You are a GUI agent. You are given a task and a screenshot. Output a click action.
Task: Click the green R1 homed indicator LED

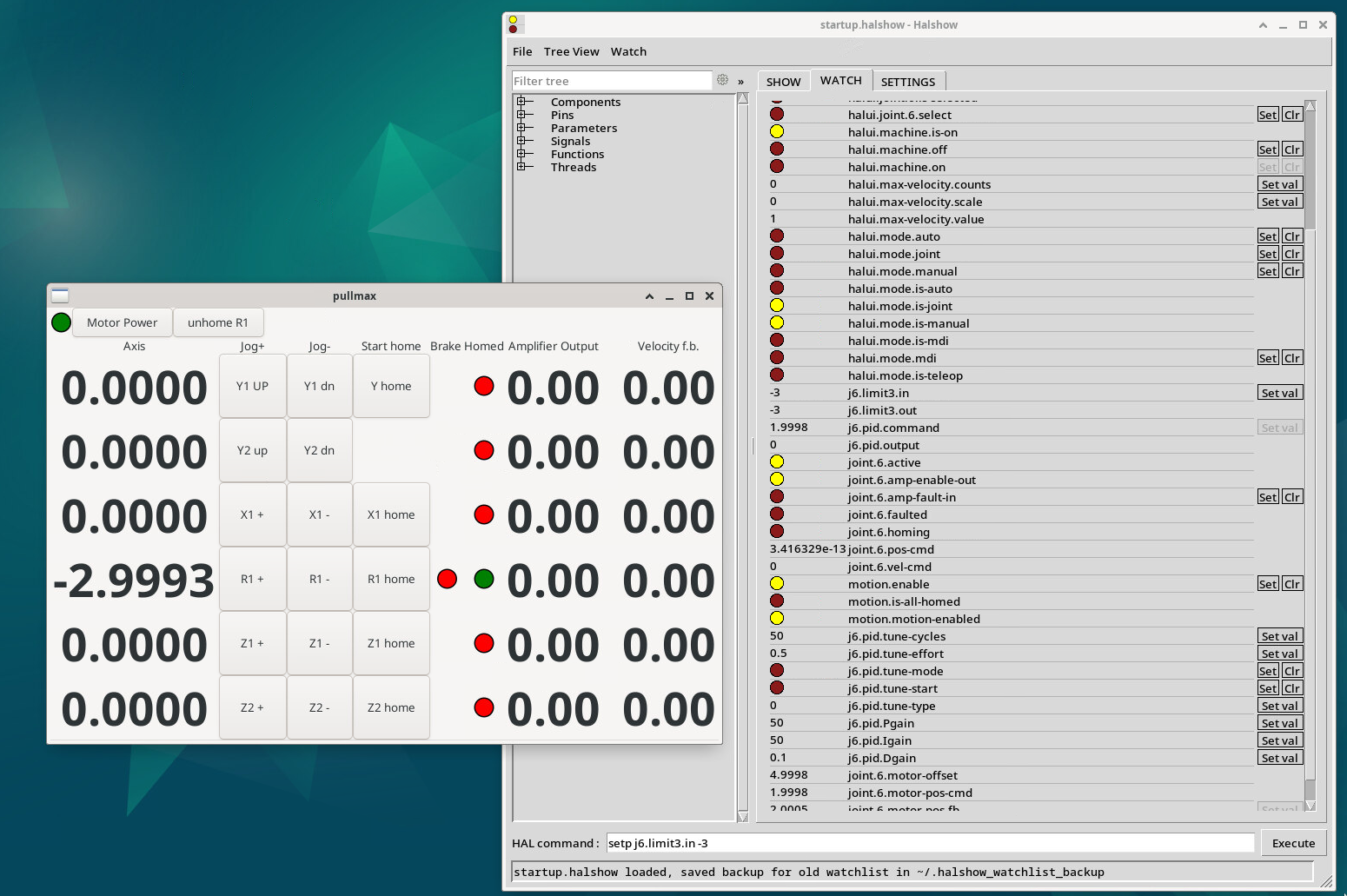(484, 579)
